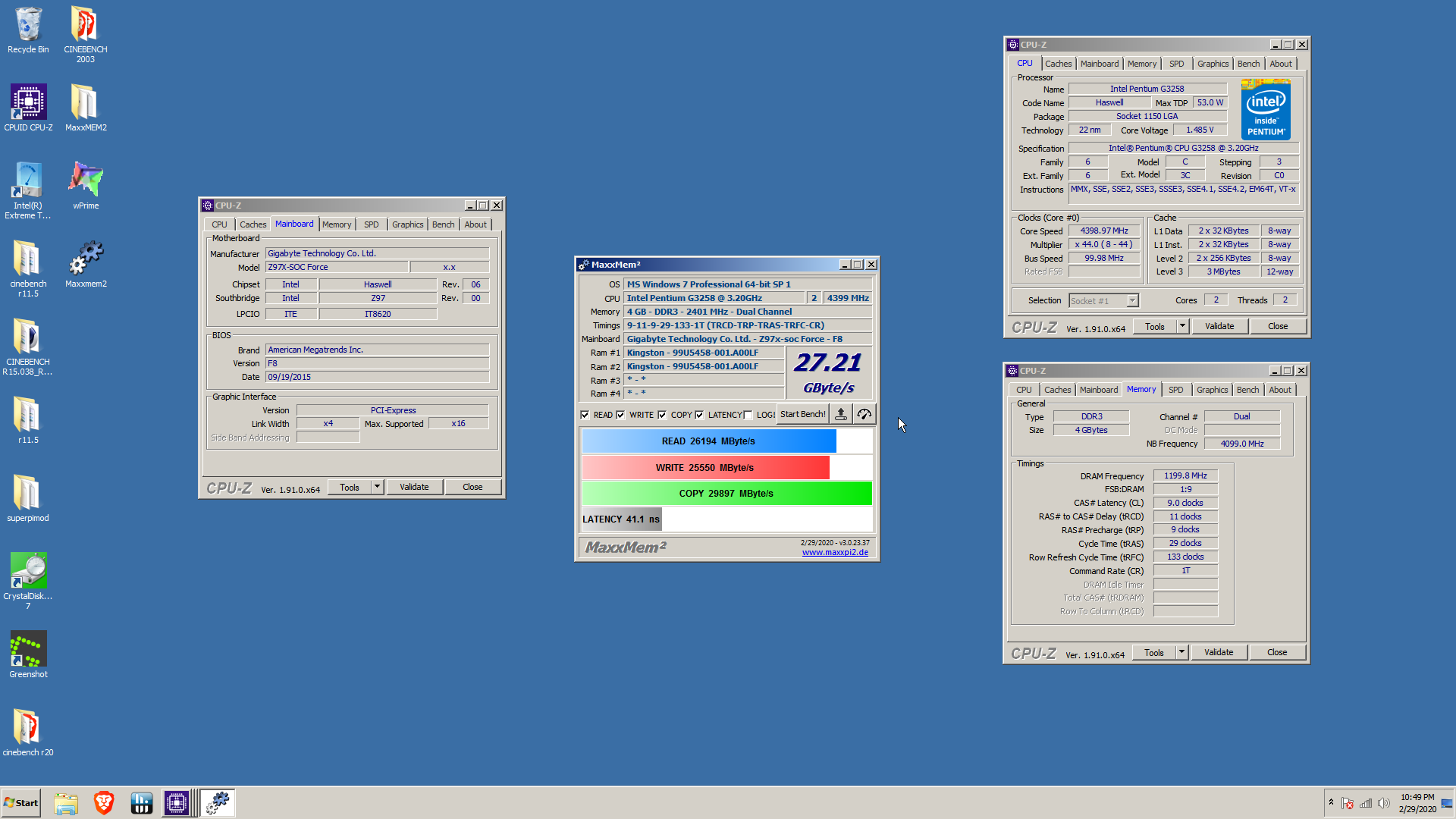Screen dimensions: 1456x819
Task: Click Show Desktop button at taskbar end
Action: [1448, 803]
